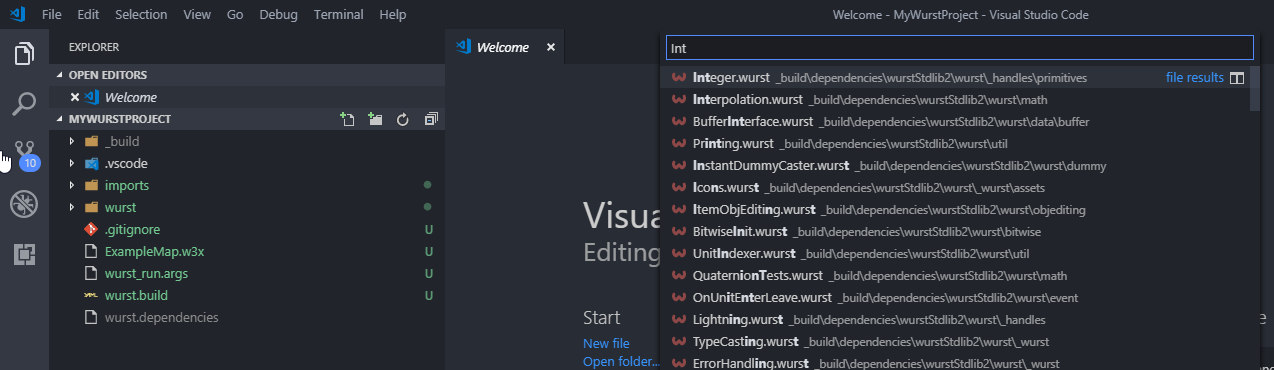The width and height of the screenshot is (1274, 370).
Task: Select OnUnitEnterLeave.wurst quick open result
Action: (x=955, y=297)
